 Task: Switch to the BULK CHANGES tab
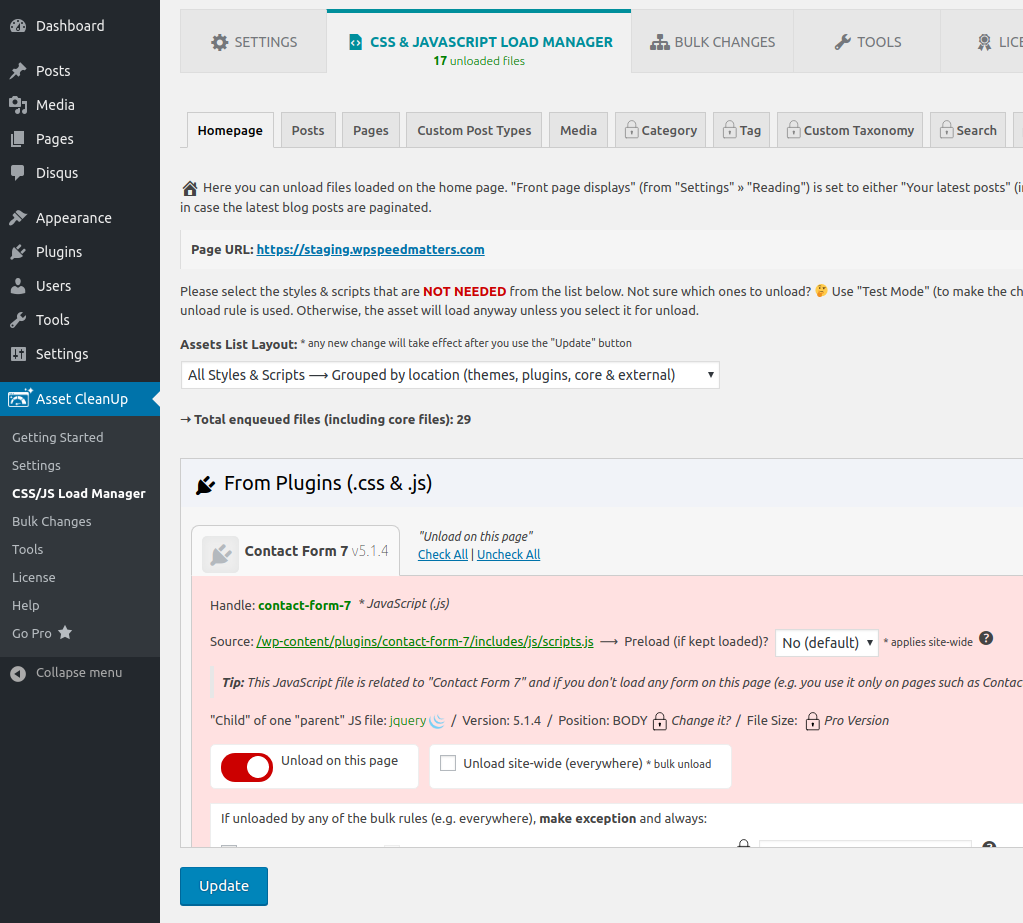[x=711, y=42]
